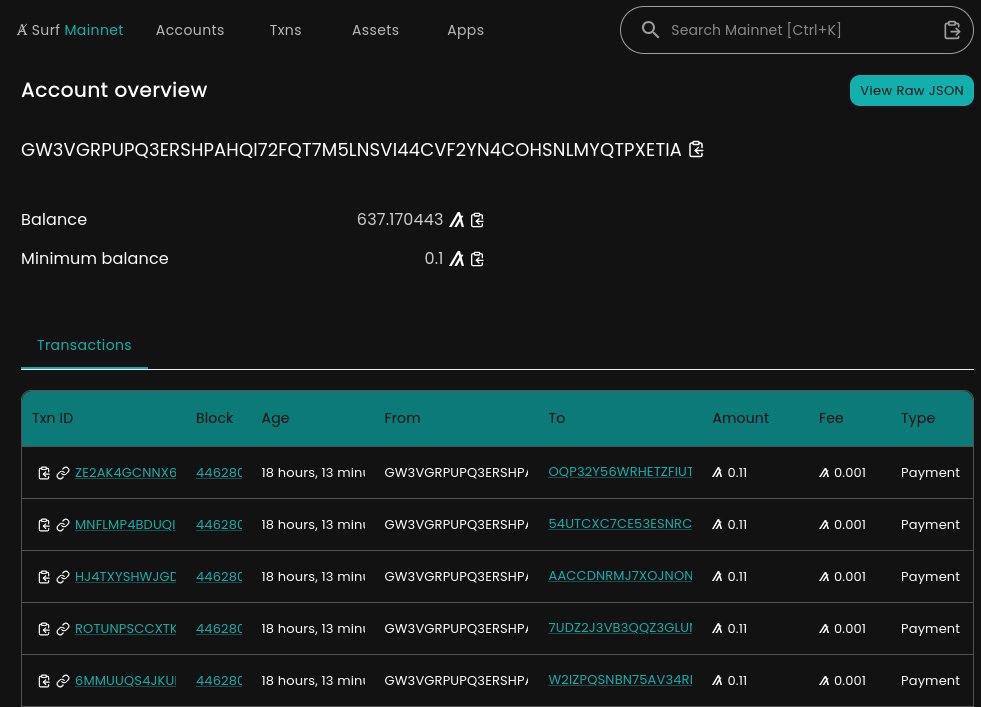Click the Amount column header
The image size is (981, 707).
(741, 418)
